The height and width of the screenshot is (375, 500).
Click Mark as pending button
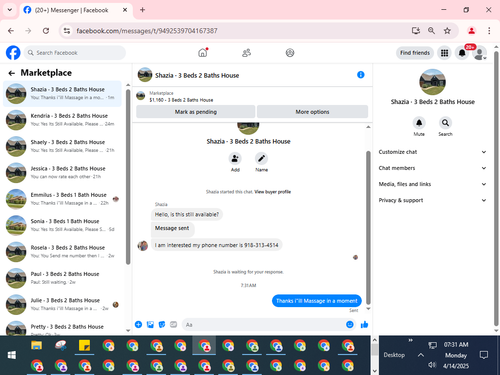click(196, 112)
